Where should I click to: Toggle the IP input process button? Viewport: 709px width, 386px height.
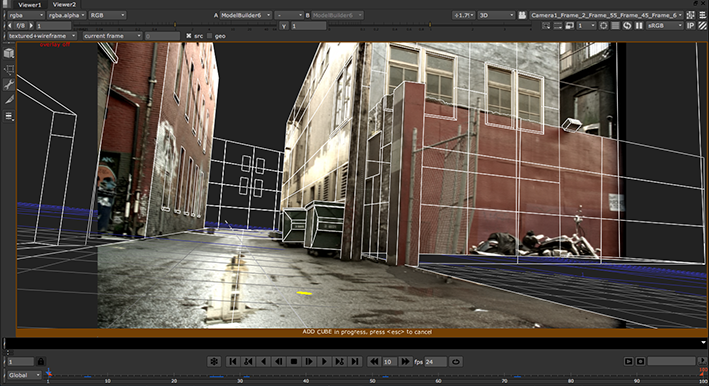(x=690, y=26)
